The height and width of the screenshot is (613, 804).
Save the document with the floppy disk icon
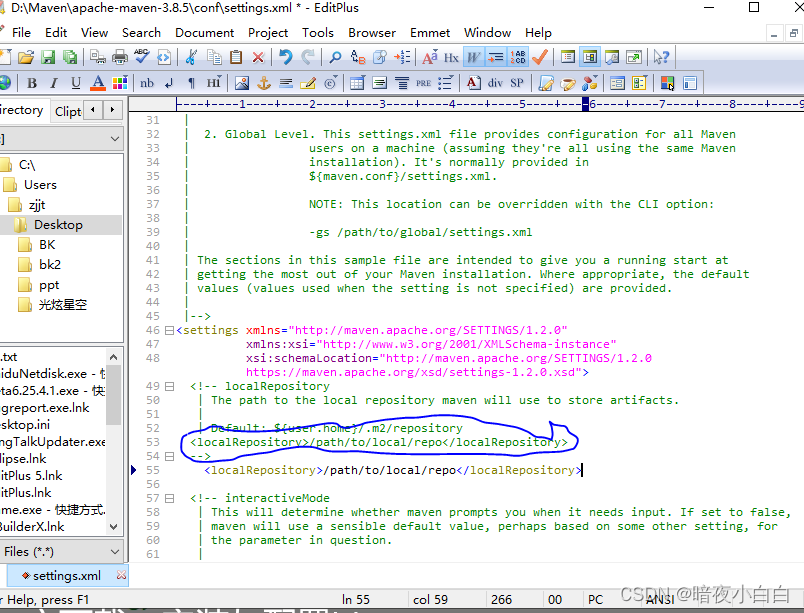(x=48, y=57)
